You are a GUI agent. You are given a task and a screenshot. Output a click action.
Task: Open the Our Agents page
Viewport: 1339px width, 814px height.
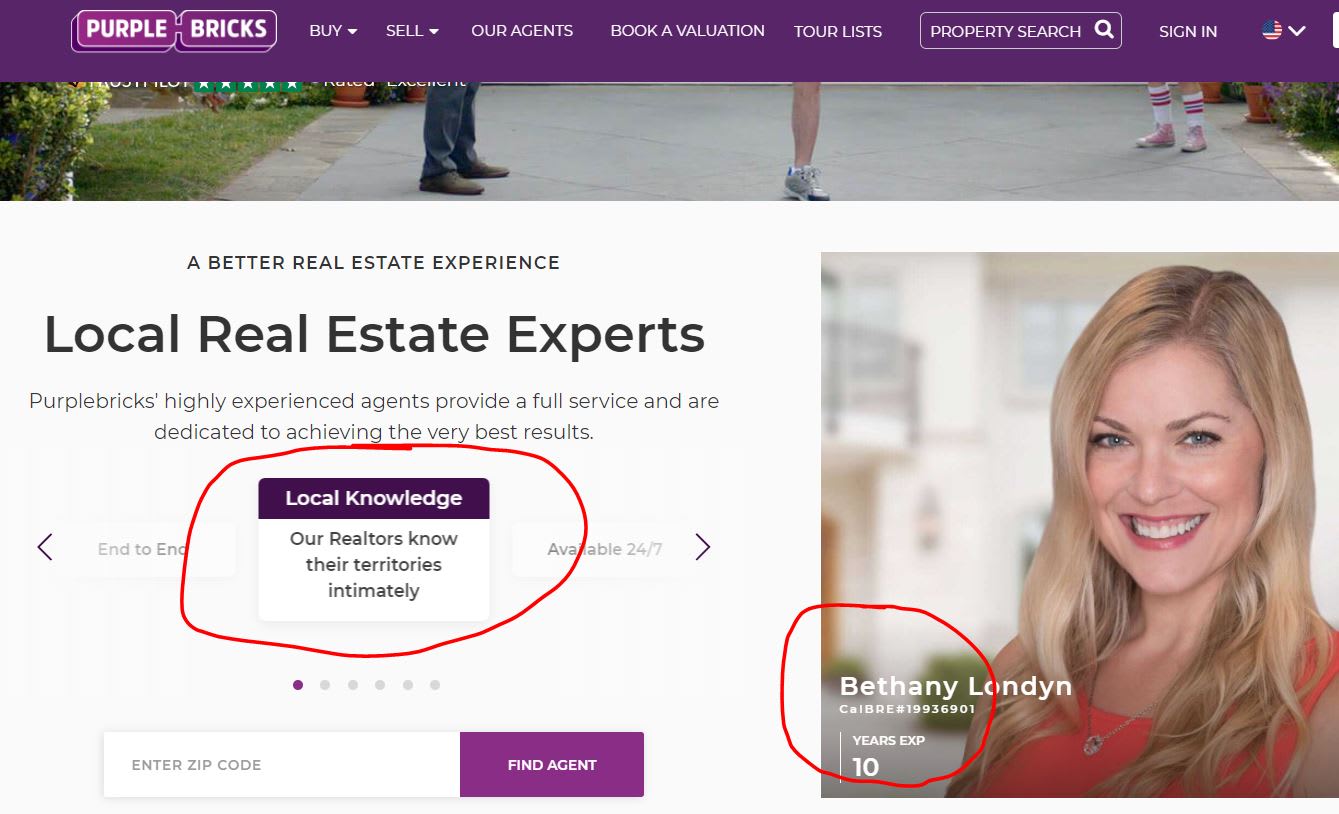point(522,31)
